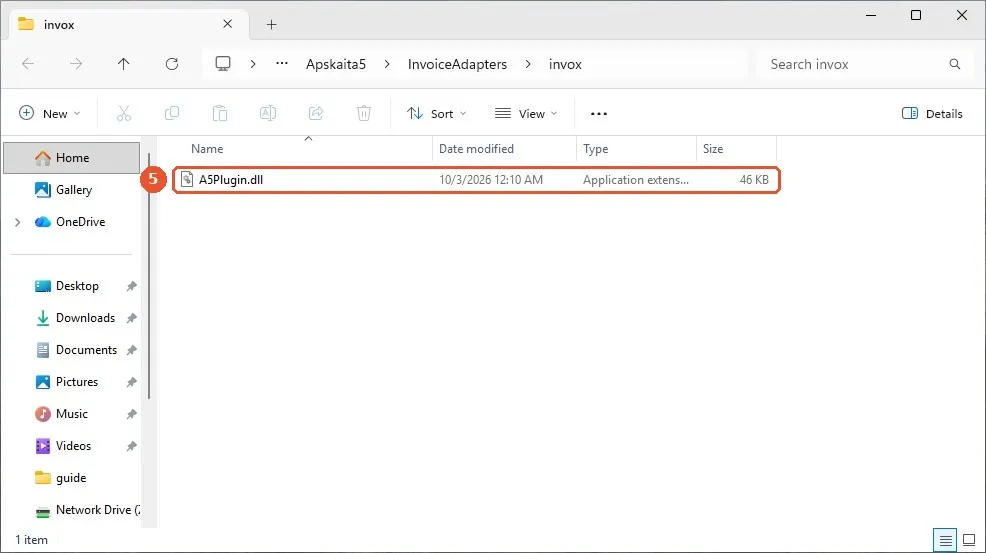Image resolution: width=986 pixels, height=553 pixels.
Task: Click the This PC monitor icon in address bar
Action: (x=223, y=64)
